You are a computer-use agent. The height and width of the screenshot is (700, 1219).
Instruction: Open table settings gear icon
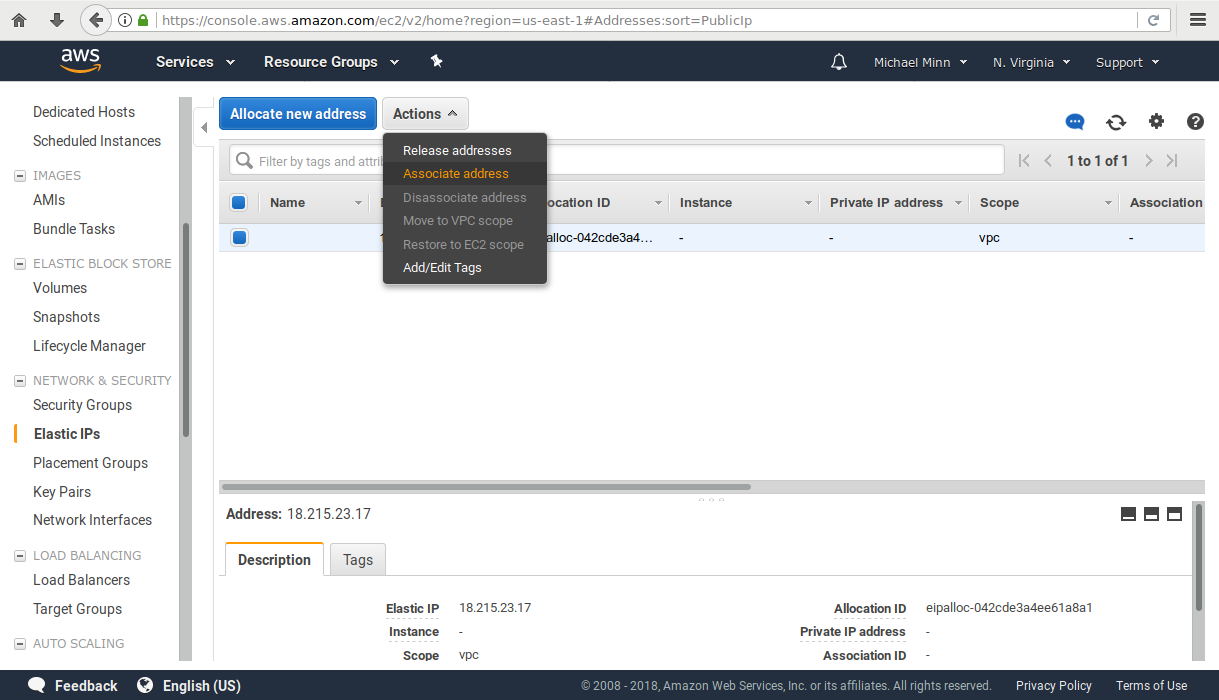point(1156,122)
